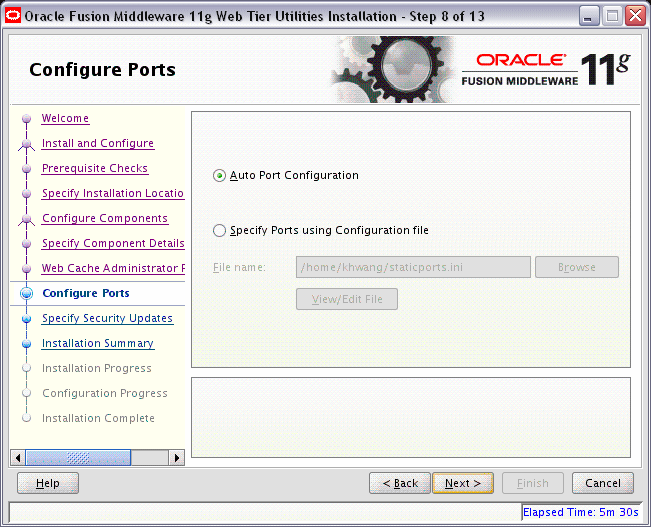This screenshot has height=527, width=651.
Task: Choose Specify Ports using Configuration file option
Action: click(x=219, y=230)
